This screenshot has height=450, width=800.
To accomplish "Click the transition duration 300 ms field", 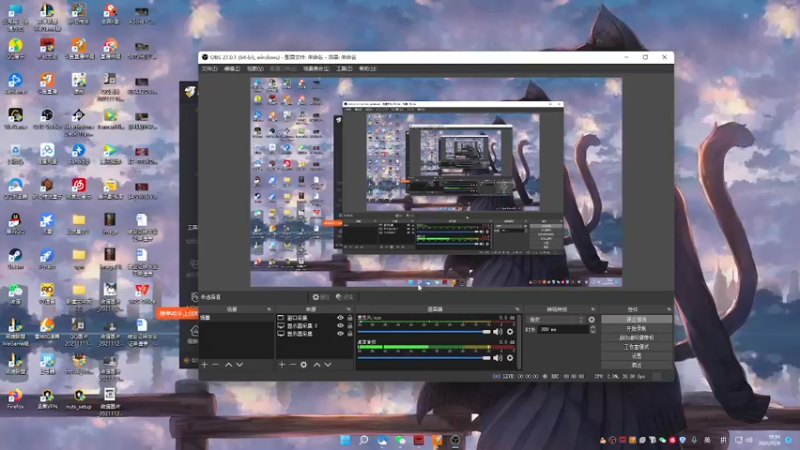I will click(x=563, y=330).
